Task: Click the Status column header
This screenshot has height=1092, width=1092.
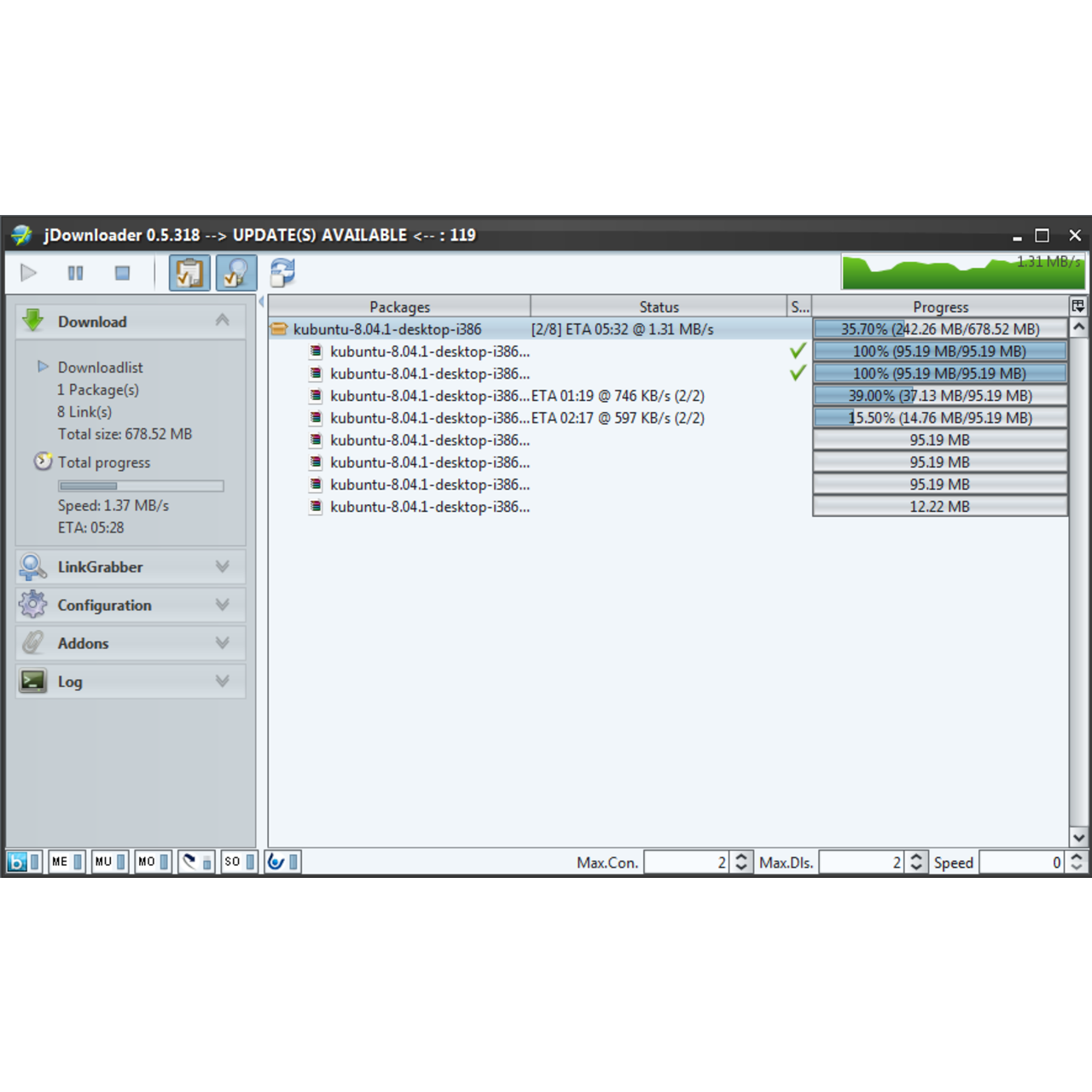Action: coord(658,306)
